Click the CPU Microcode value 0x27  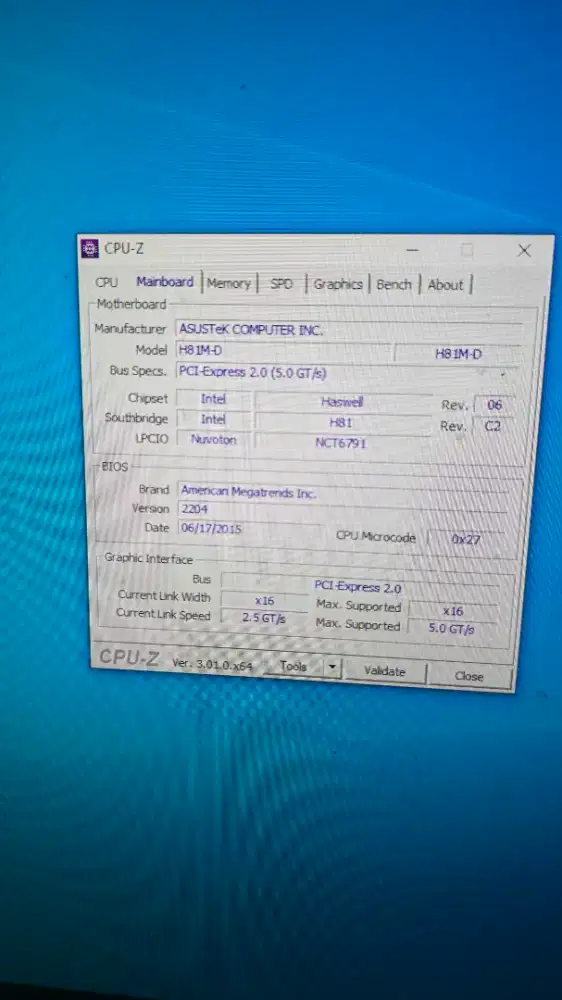466,539
